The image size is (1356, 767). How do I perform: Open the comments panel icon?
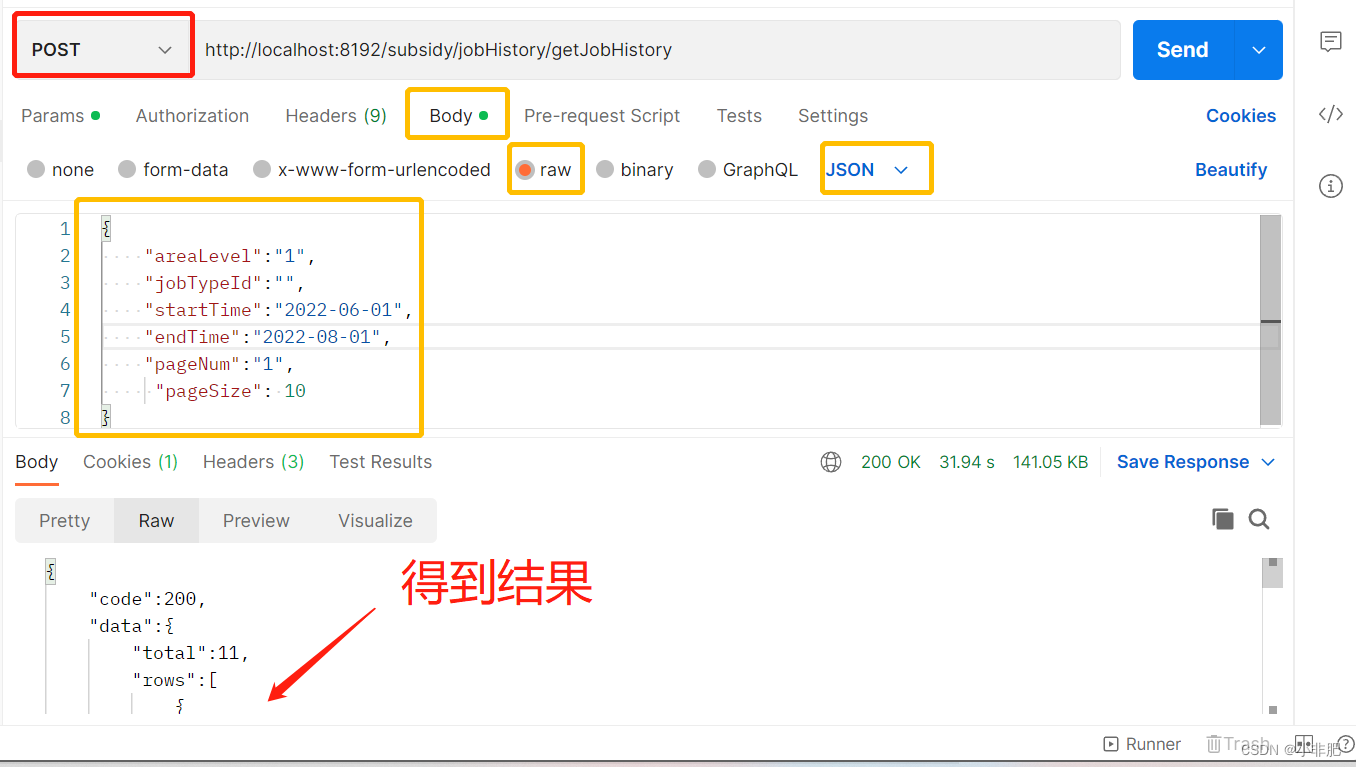coord(1330,41)
